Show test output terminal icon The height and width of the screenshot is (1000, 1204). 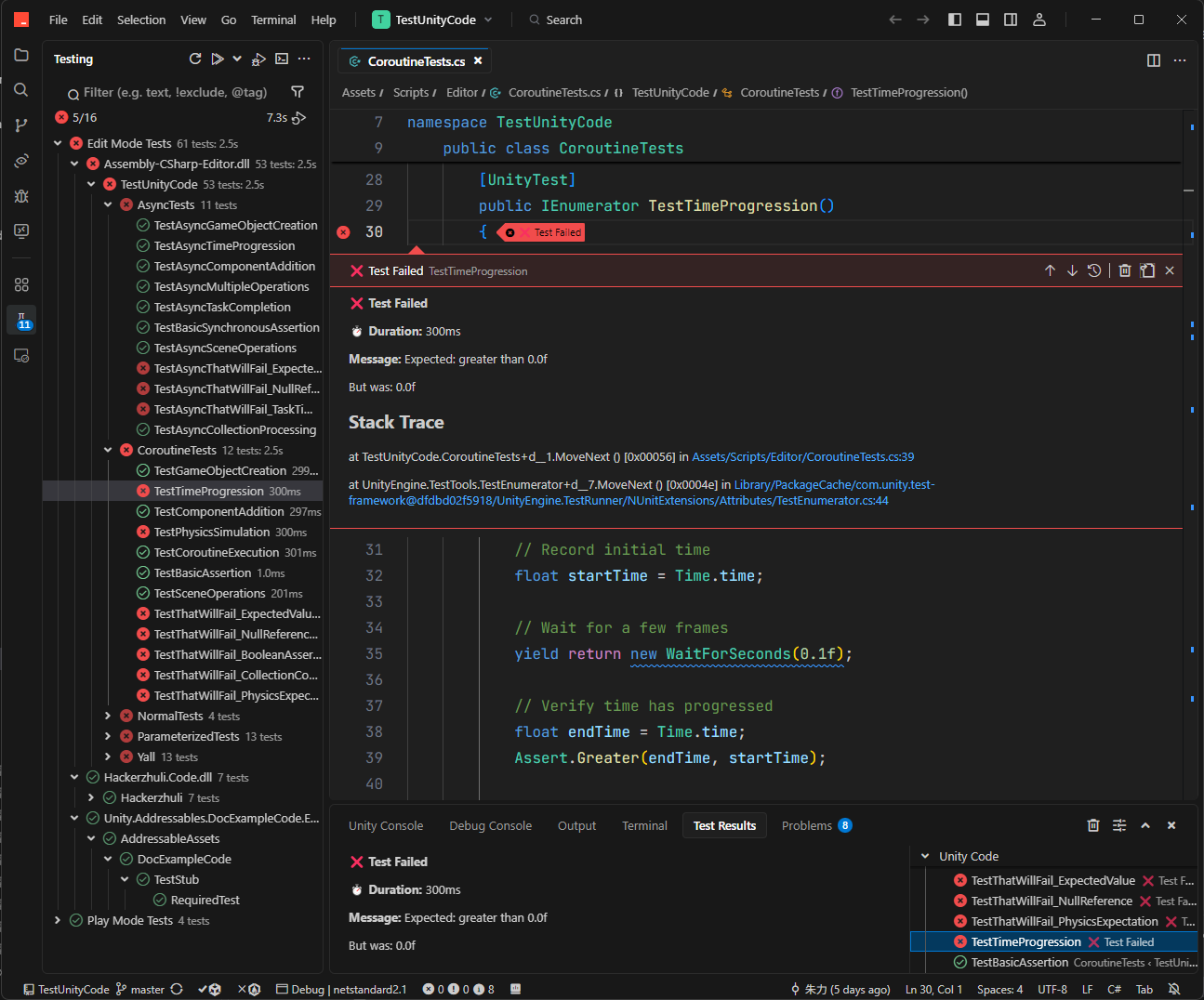tap(282, 59)
